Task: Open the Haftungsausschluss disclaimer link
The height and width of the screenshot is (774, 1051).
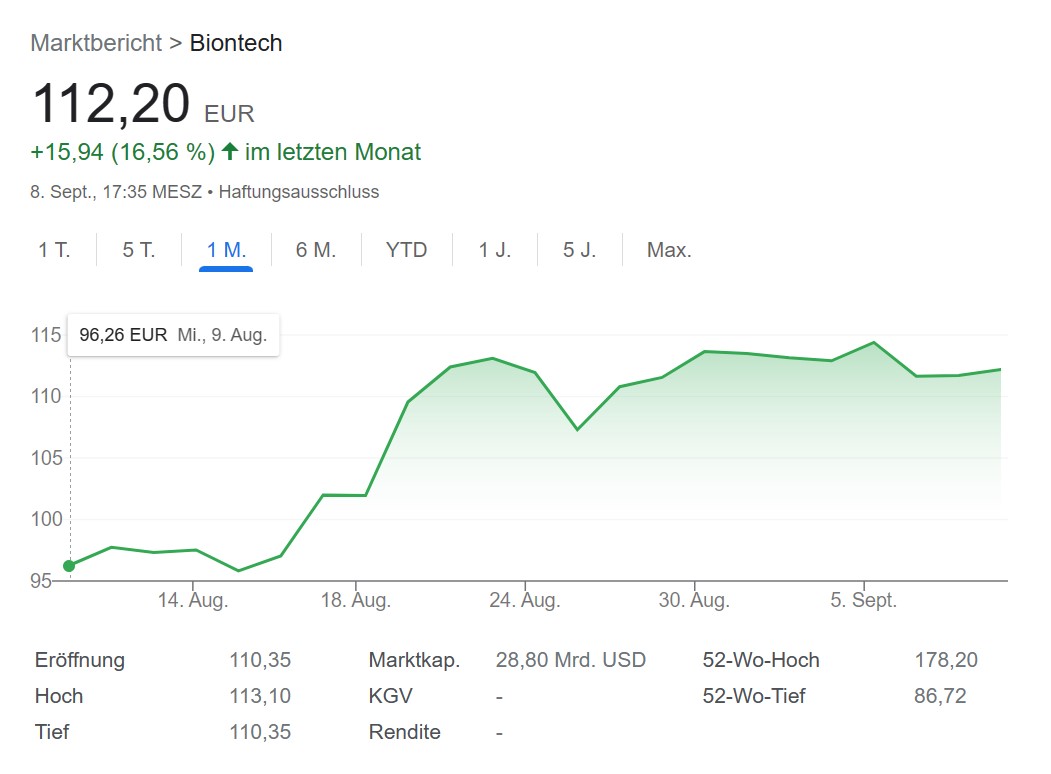Action: [299, 192]
